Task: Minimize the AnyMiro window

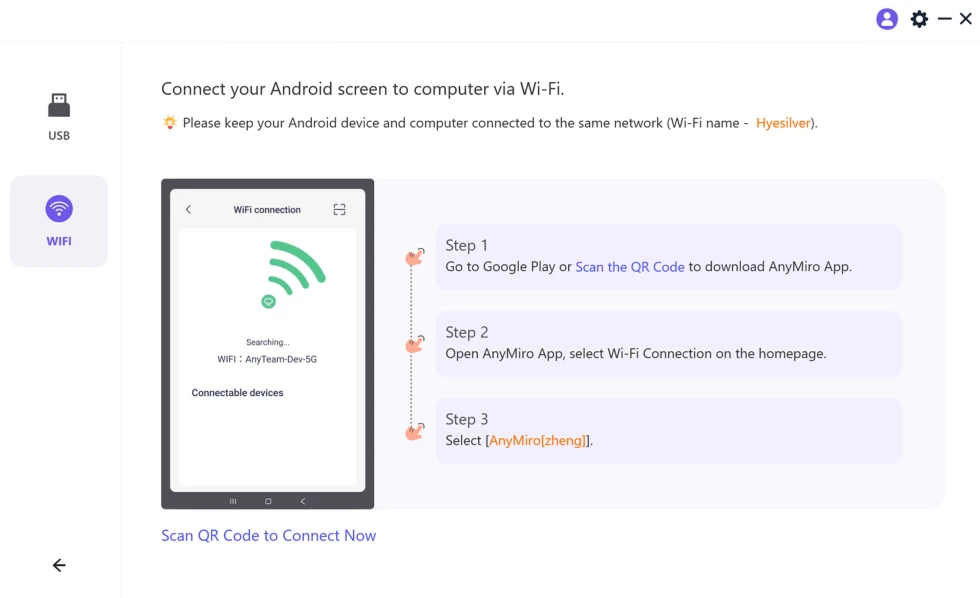Action: tap(944, 19)
